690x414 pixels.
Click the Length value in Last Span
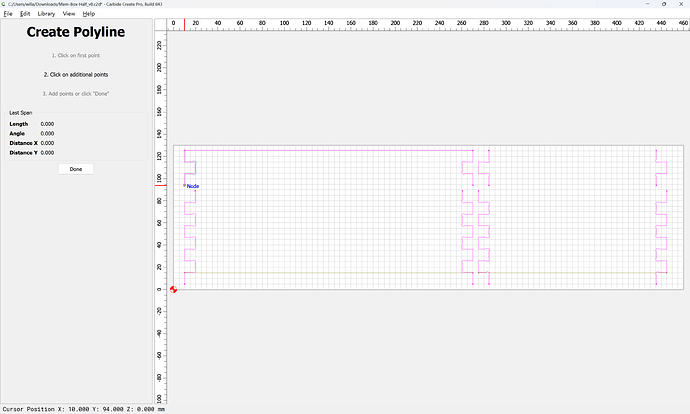[47, 124]
